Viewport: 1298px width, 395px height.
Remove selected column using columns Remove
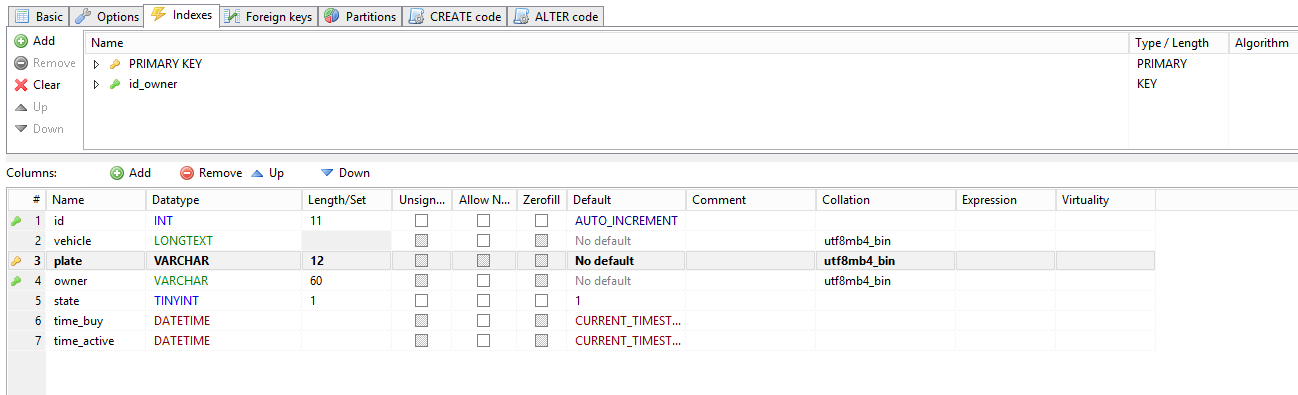tap(210, 173)
